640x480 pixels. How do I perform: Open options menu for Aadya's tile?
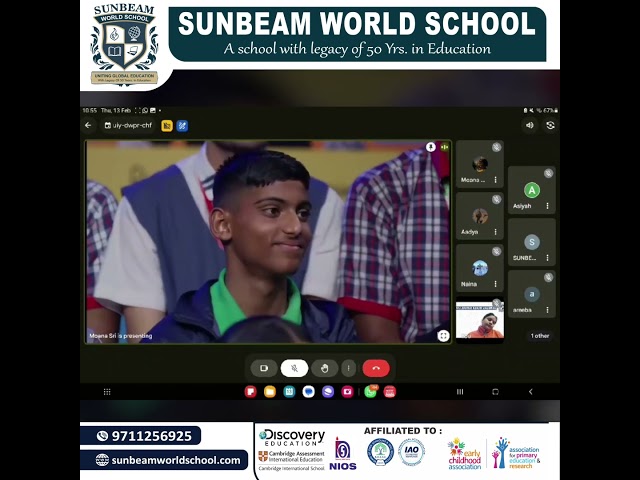(496, 232)
